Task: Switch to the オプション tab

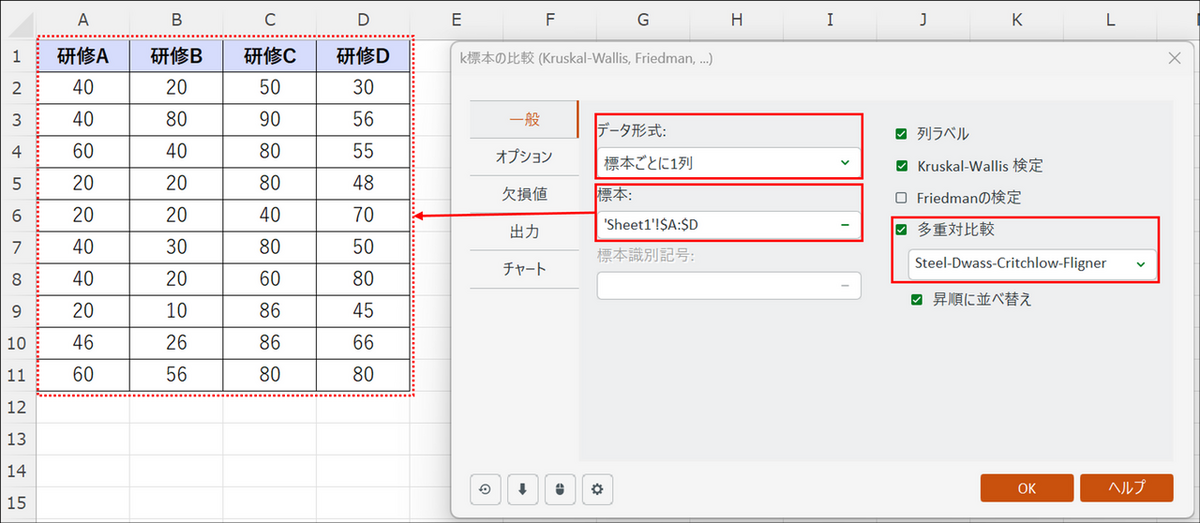Action: 523,157
